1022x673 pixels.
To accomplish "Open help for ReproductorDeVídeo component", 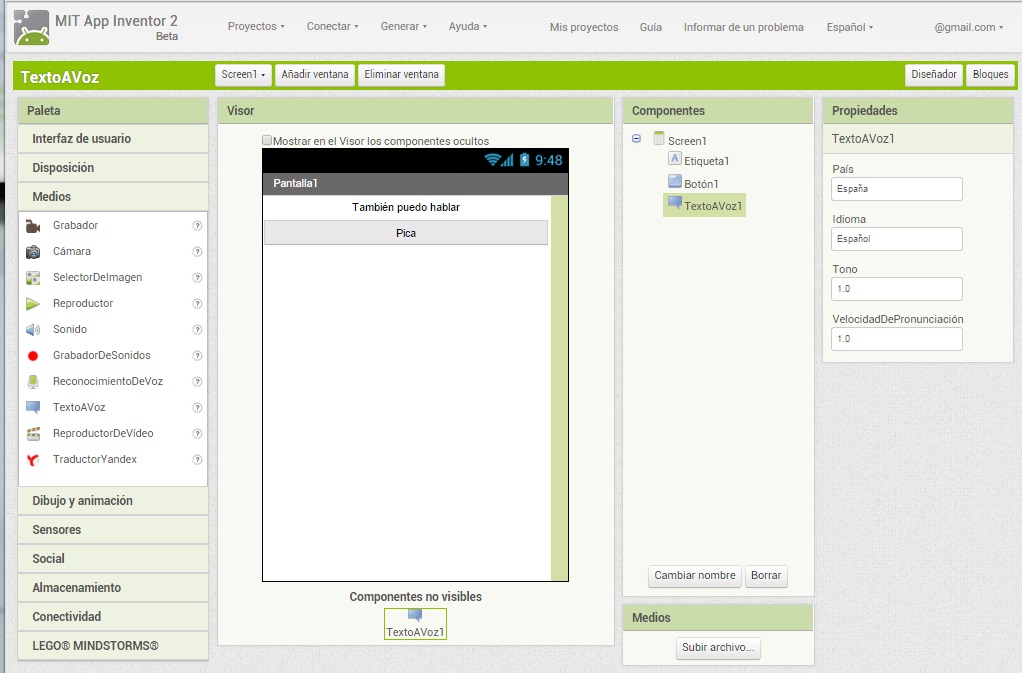I will click(x=197, y=434).
